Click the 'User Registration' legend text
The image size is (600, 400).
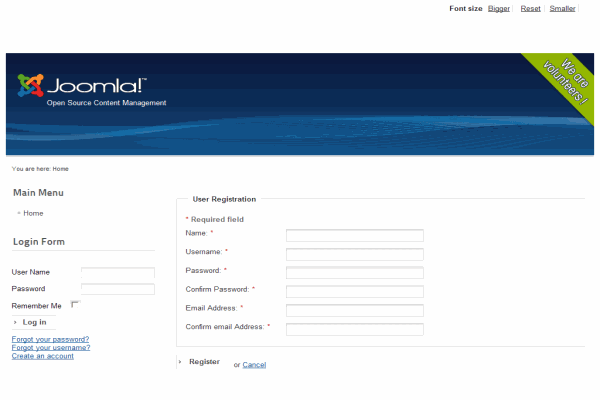(x=224, y=199)
